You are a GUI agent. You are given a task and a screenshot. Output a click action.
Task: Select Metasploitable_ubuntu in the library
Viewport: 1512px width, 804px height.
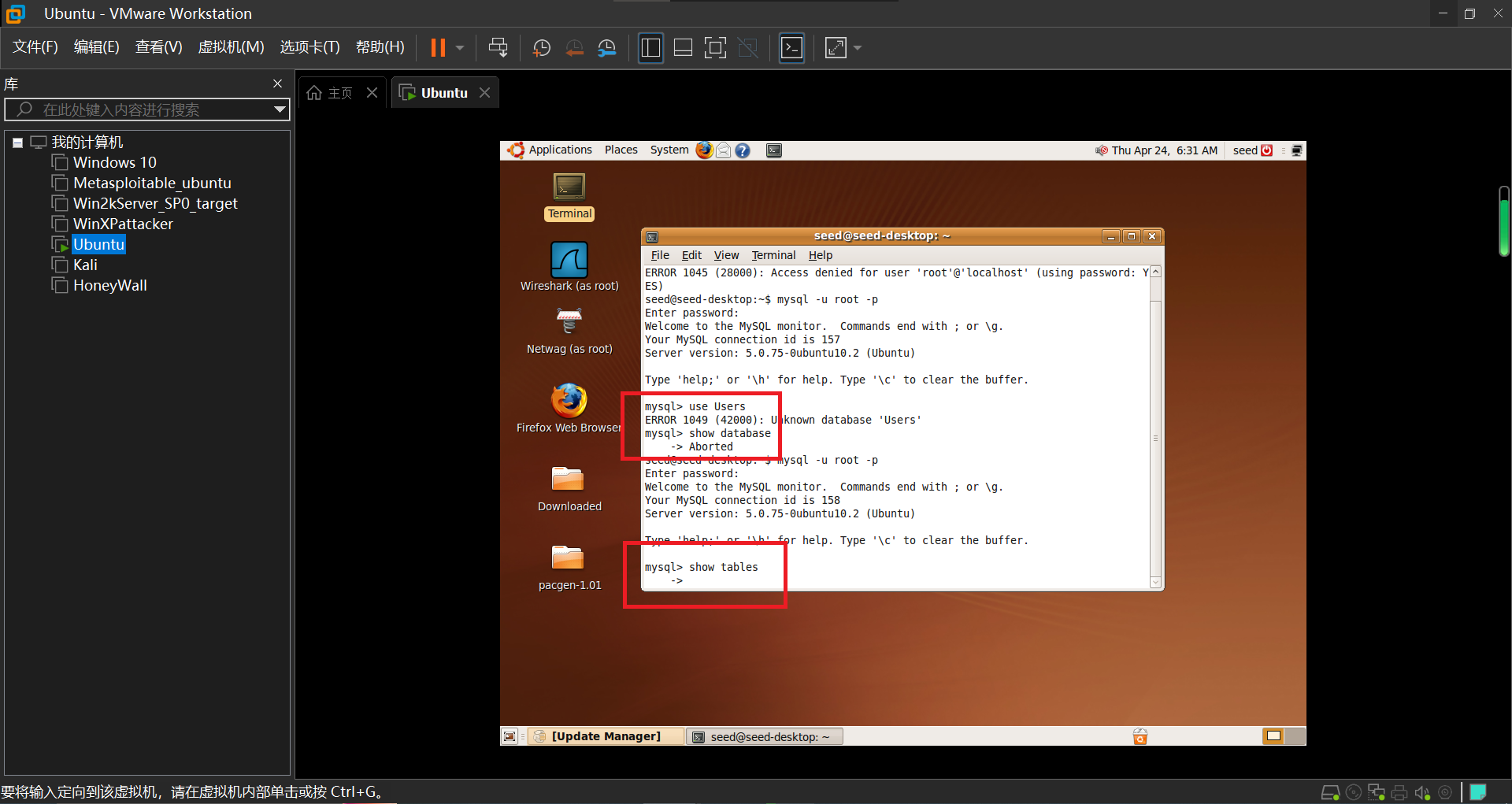(152, 183)
